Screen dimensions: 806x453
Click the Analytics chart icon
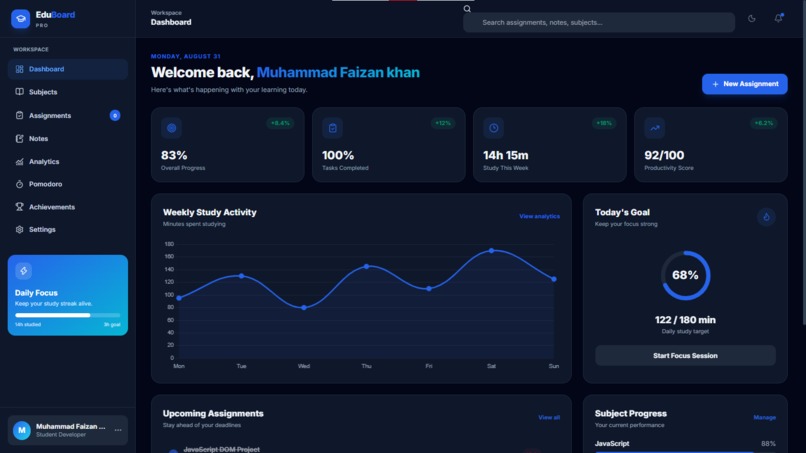click(20, 161)
